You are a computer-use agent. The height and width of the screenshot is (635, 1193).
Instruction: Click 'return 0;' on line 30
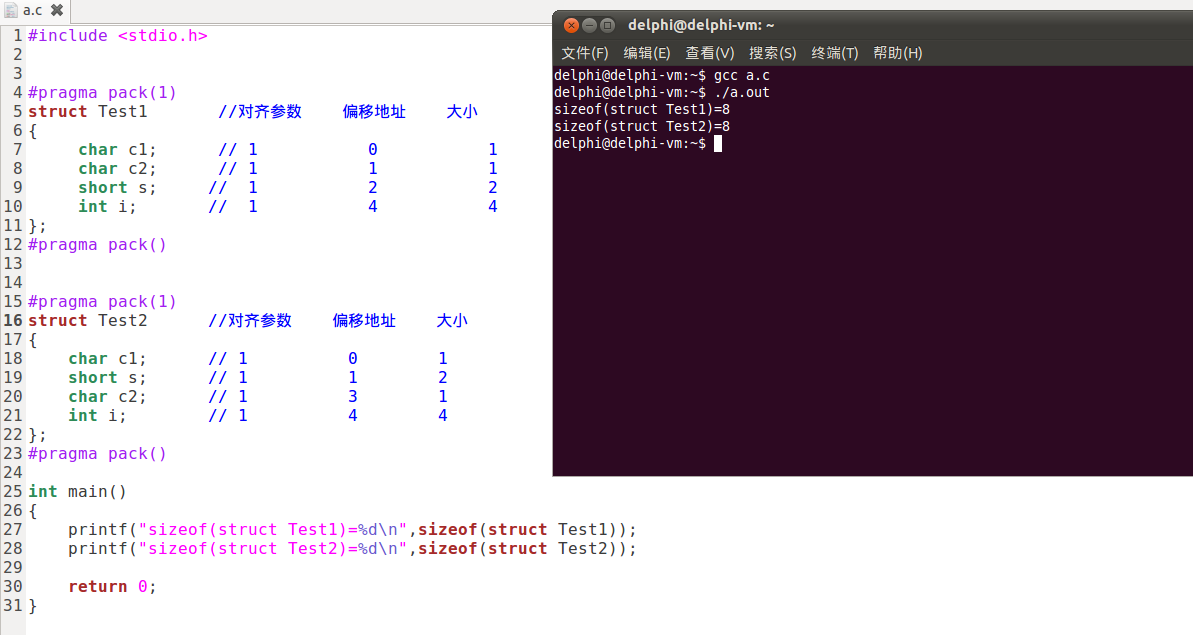coord(113,587)
